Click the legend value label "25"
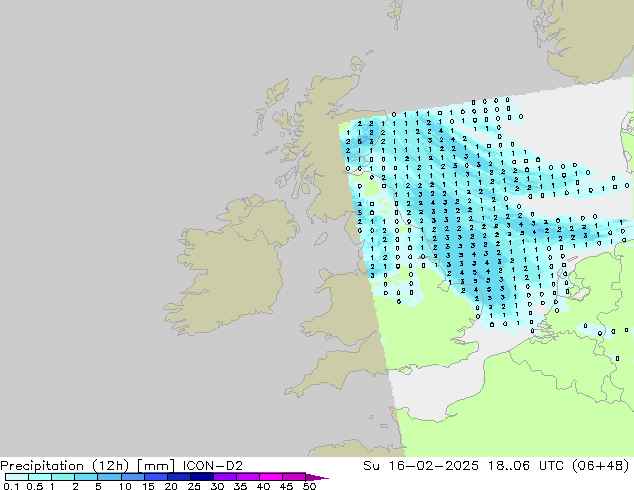 194,486
